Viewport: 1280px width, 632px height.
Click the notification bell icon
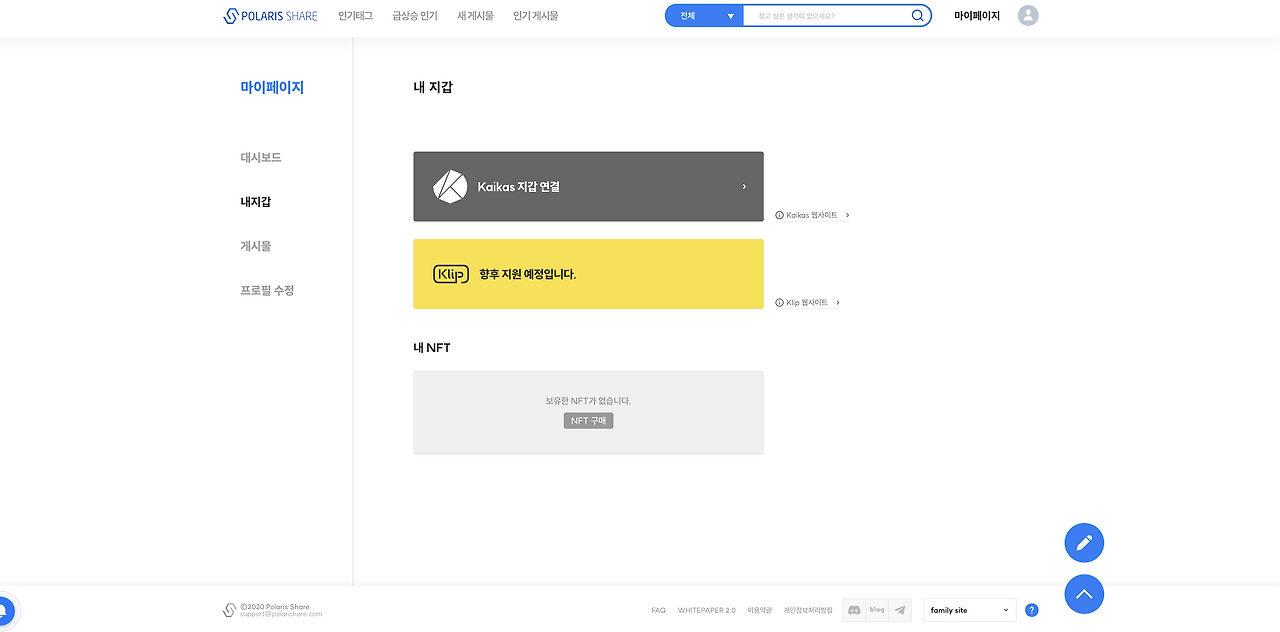[x=4, y=609]
